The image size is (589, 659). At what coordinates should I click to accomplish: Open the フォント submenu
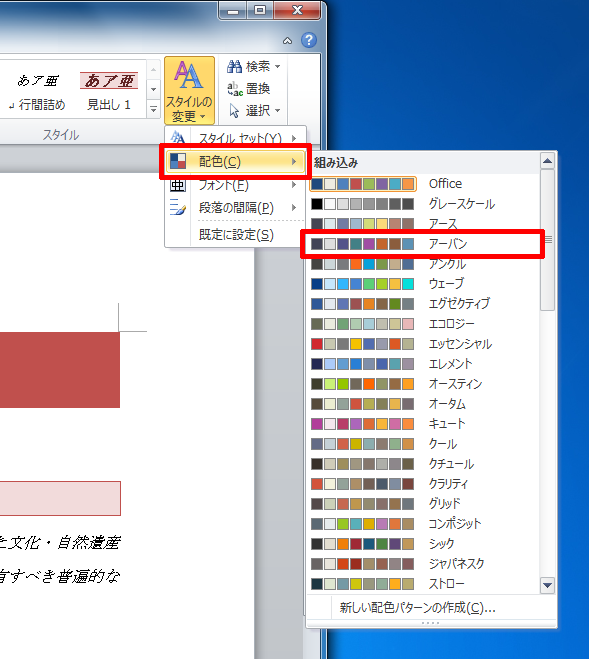point(235,185)
